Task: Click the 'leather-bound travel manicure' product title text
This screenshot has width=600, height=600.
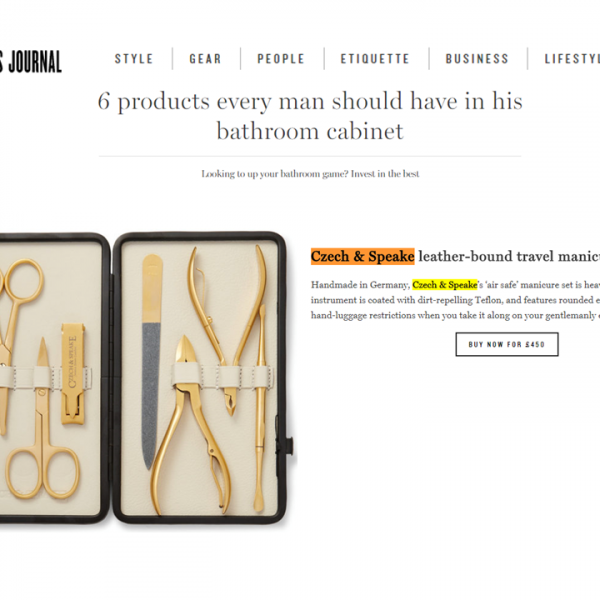Action: click(x=509, y=256)
